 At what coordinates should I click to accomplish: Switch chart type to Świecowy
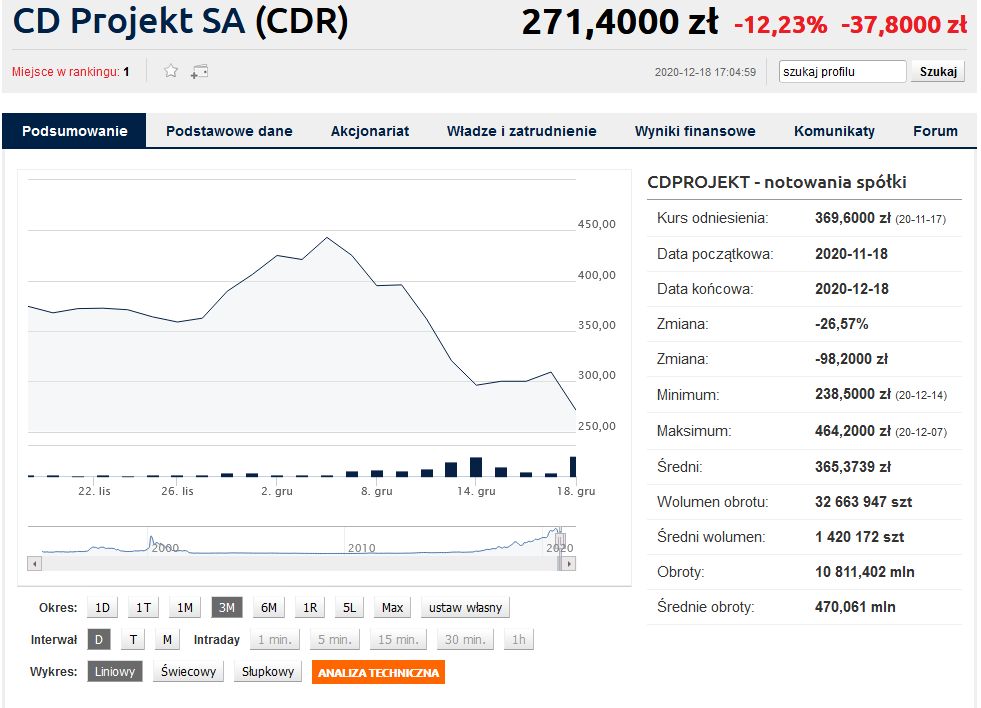[x=189, y=672]
